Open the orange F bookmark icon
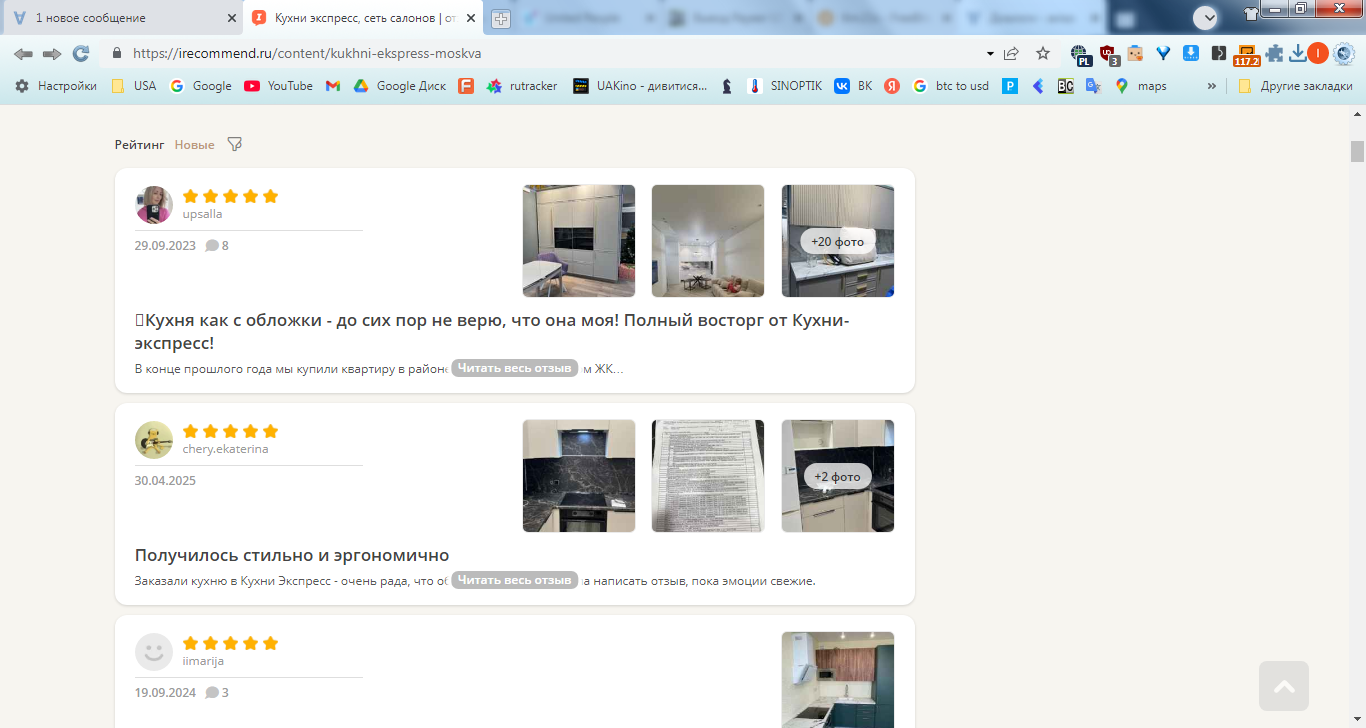This screenshot has width=1366, height=728. [466, 86]
